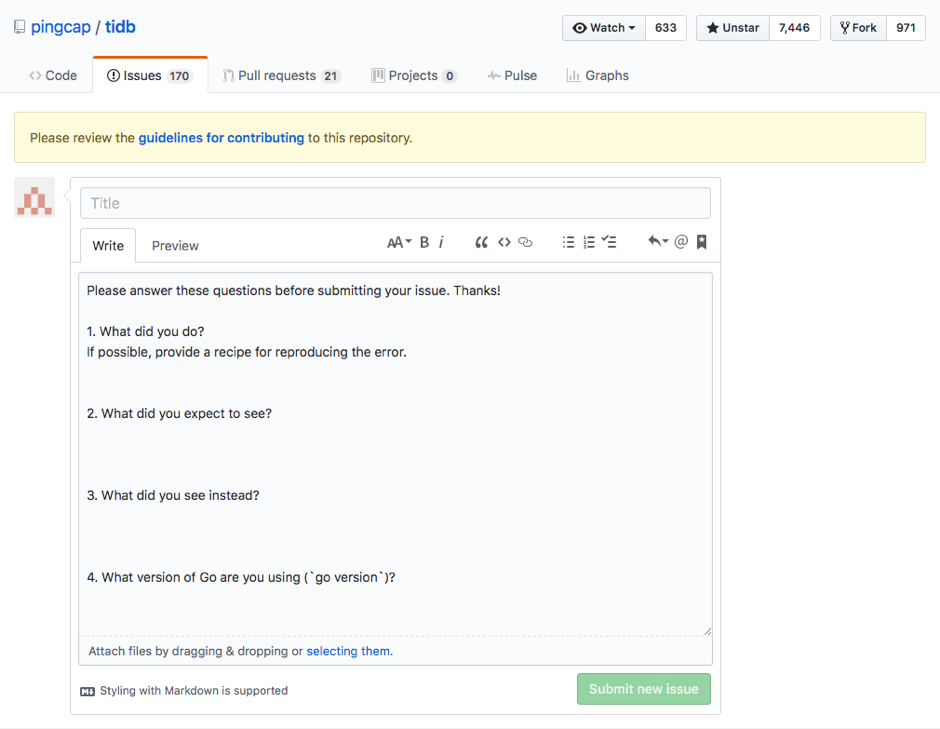This screenshot has width=940, height=729.
Task: Insert code using the angle brackets icon
Action: [504, 242]
